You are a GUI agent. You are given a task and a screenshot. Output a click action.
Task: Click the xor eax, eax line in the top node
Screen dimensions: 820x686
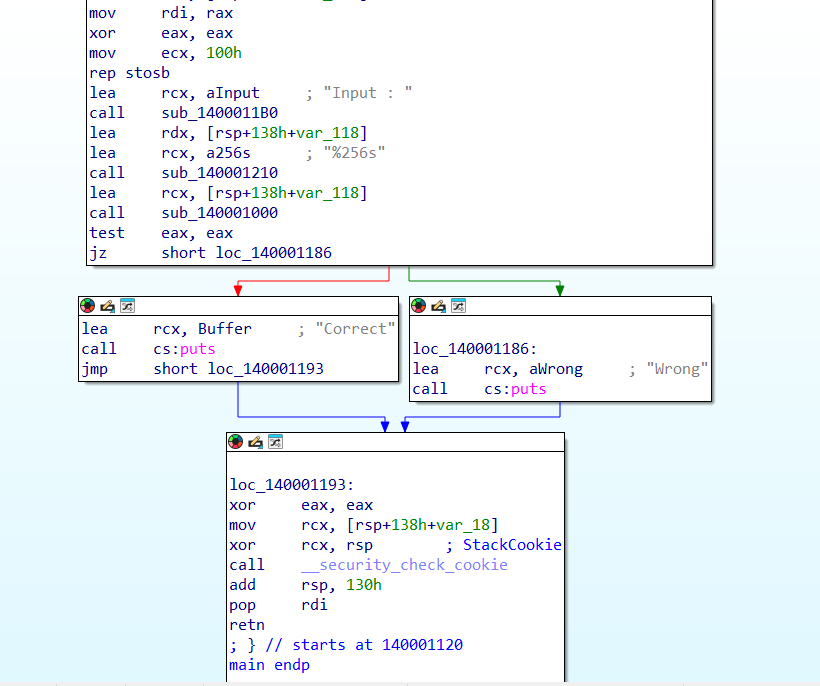coord(161,33)
